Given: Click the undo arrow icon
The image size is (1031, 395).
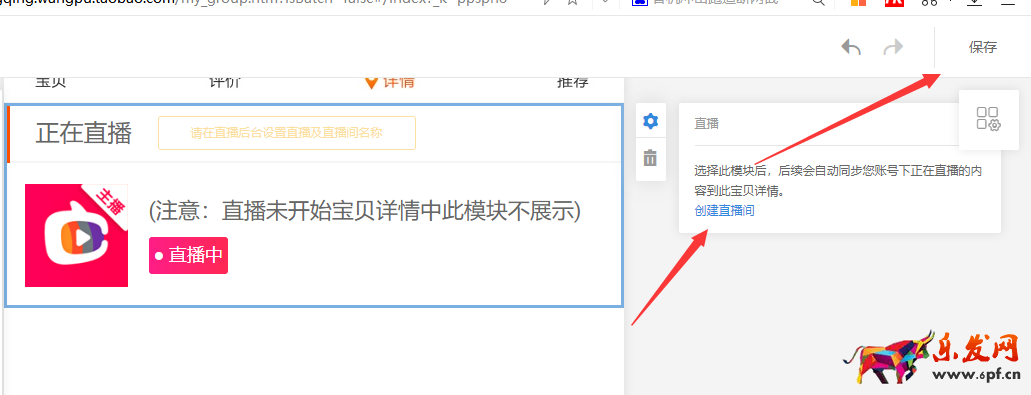Looking at the screenshot, I should tap(851, 47).
